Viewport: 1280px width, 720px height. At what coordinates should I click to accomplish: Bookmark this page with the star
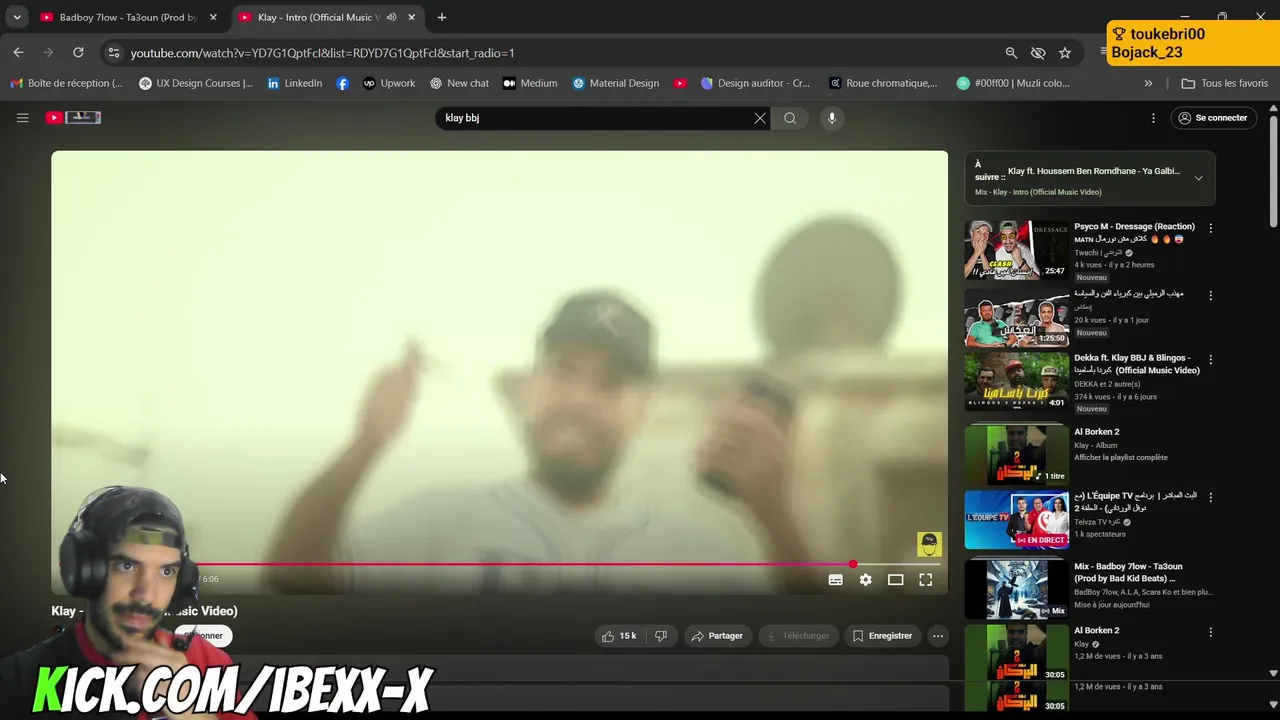[x=1065, y=53]
